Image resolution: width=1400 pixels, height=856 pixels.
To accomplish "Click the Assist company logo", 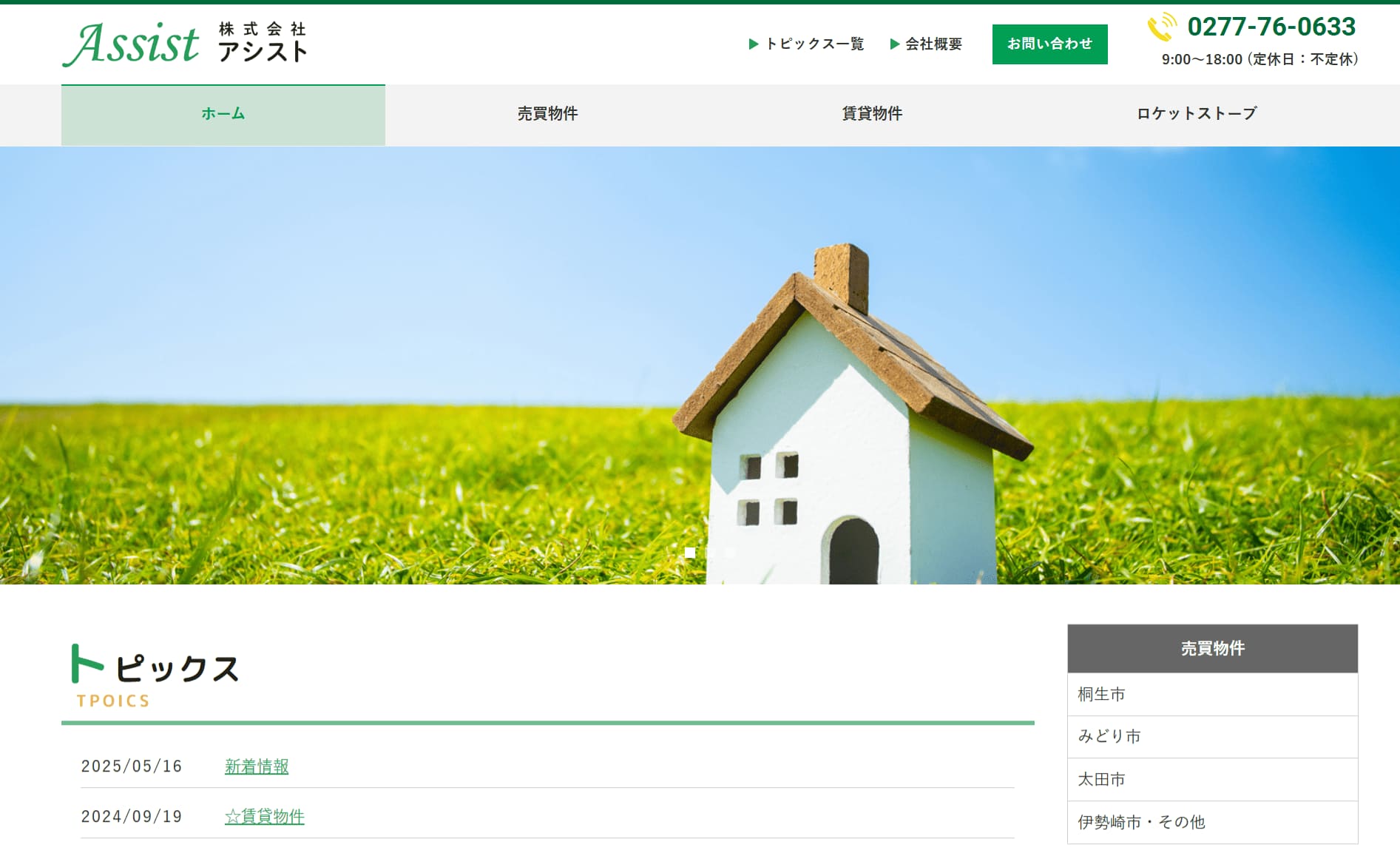I will tap(185, 44).
